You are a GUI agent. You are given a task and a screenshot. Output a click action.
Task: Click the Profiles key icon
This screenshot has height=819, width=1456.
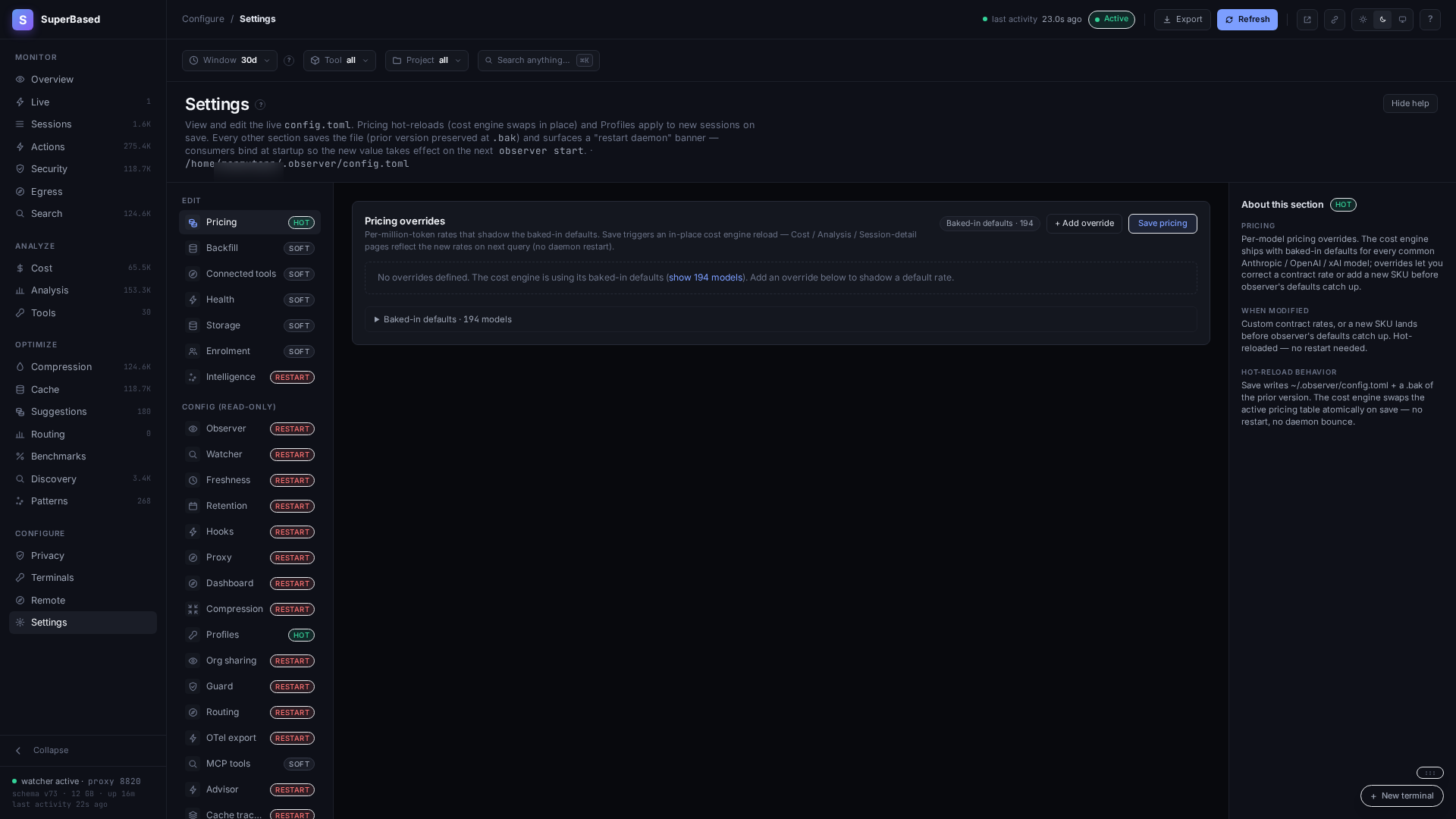[193, 635]
